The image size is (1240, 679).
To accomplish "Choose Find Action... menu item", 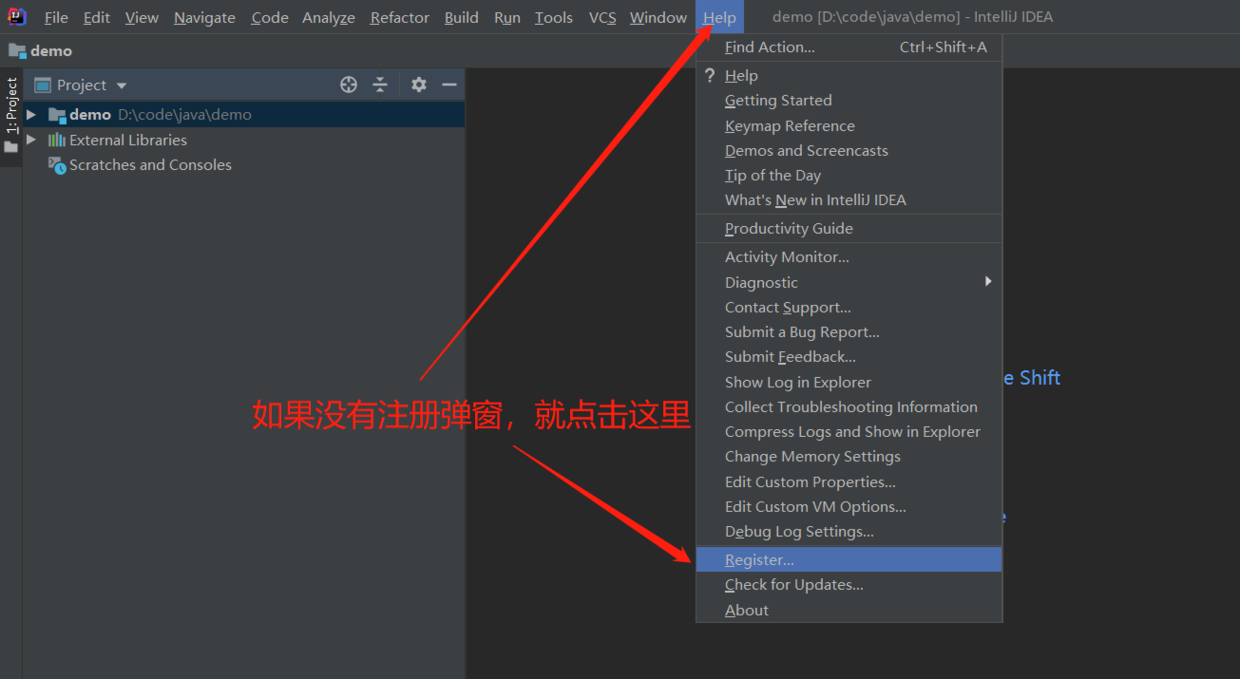I will pyautogui.click(x=849, y=47).
